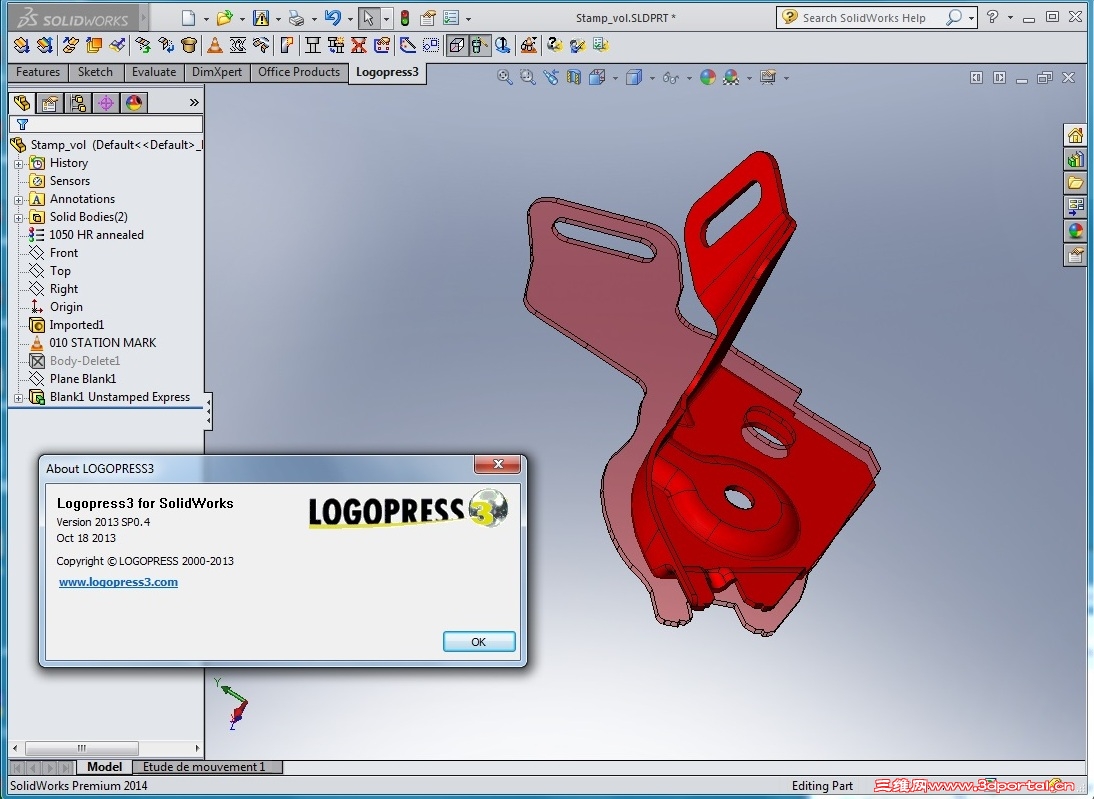Click the Section View icon
1094x799 pixels.
point(574,77)
